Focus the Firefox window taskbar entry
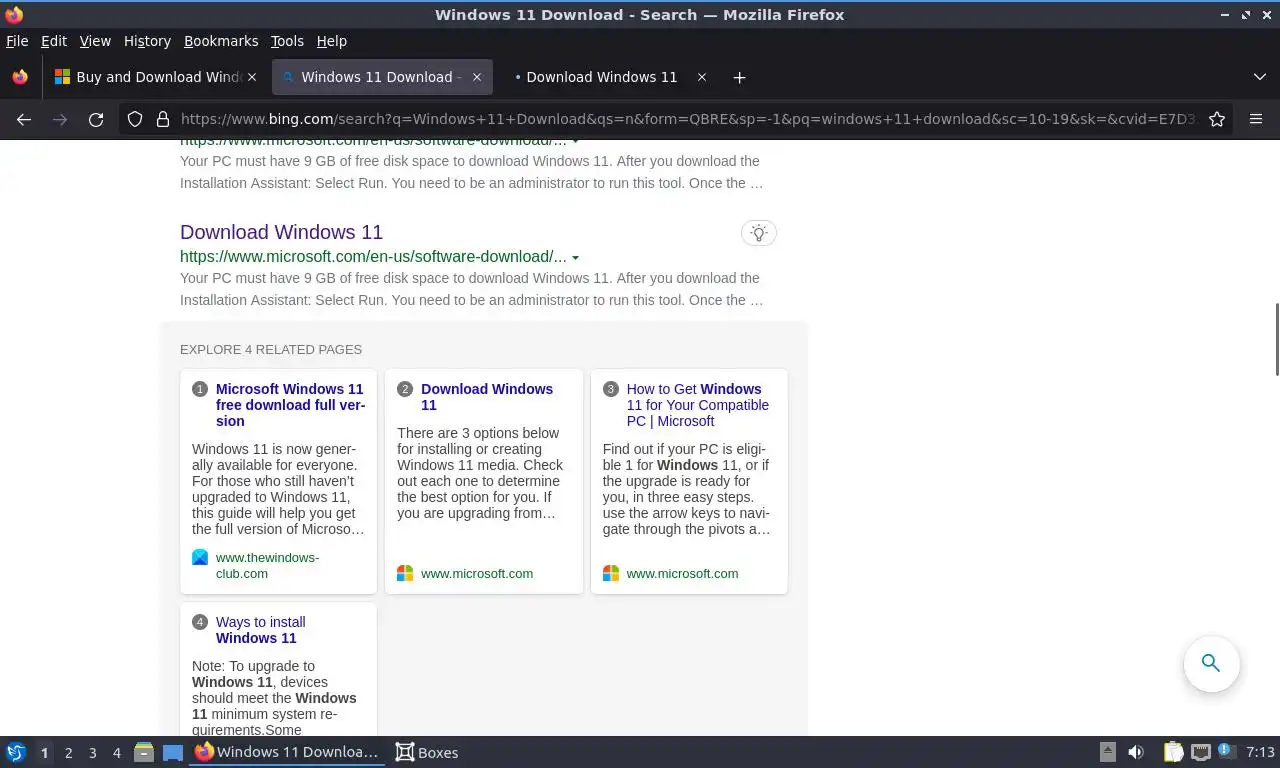The width and height of the screenshot is (1280, 768). 287,752
